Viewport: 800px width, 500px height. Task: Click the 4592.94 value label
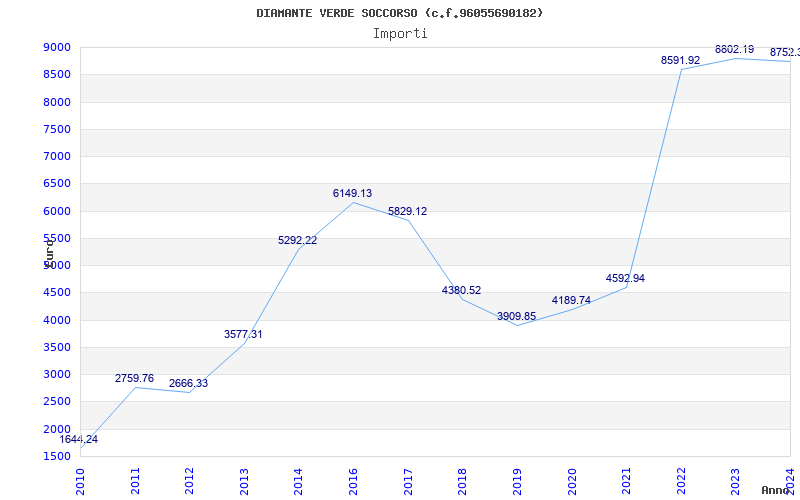(625, 278)
